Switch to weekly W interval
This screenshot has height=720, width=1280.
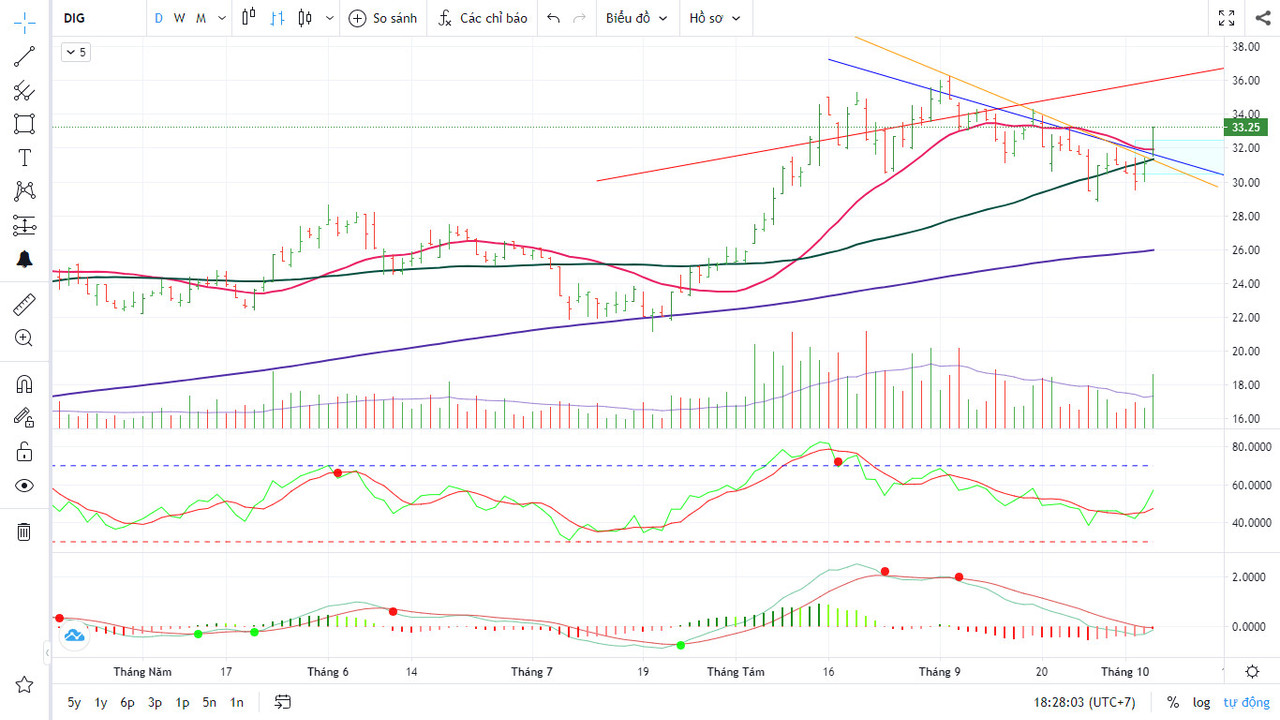[x=179, y=18]
